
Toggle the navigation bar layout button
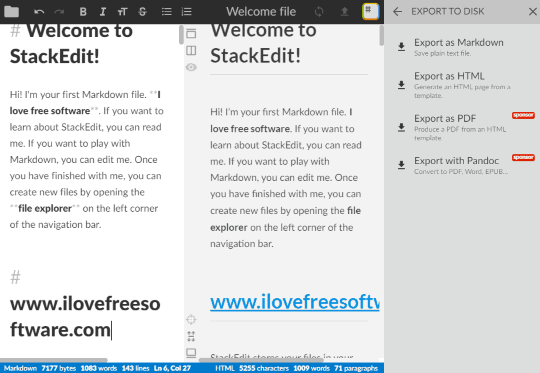pos(191,33)
